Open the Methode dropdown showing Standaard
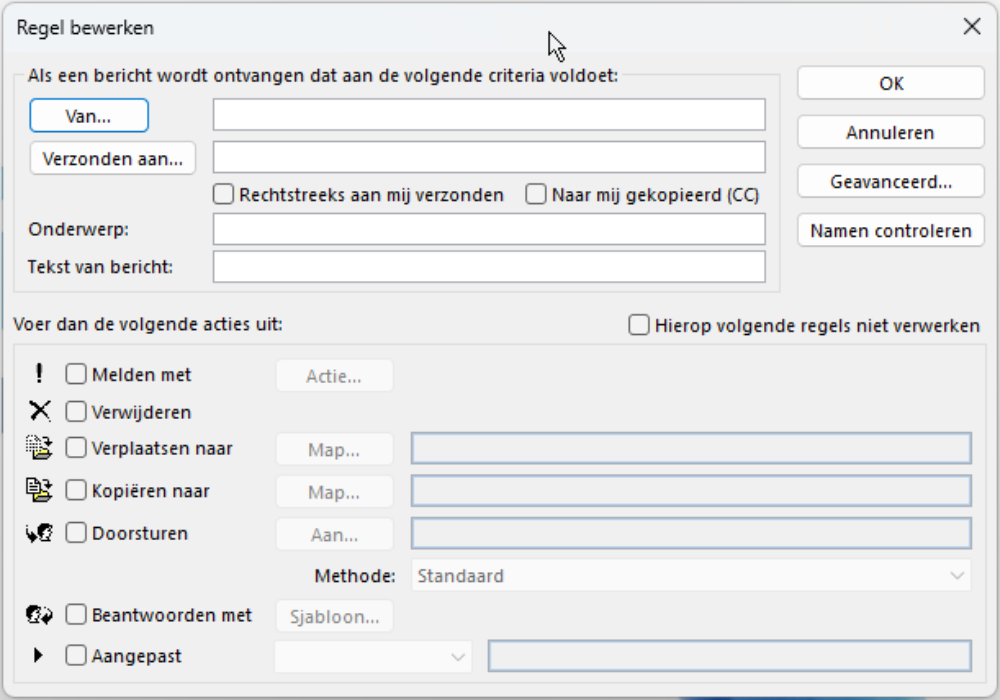1000x700 pixels. tap(691, 576)
